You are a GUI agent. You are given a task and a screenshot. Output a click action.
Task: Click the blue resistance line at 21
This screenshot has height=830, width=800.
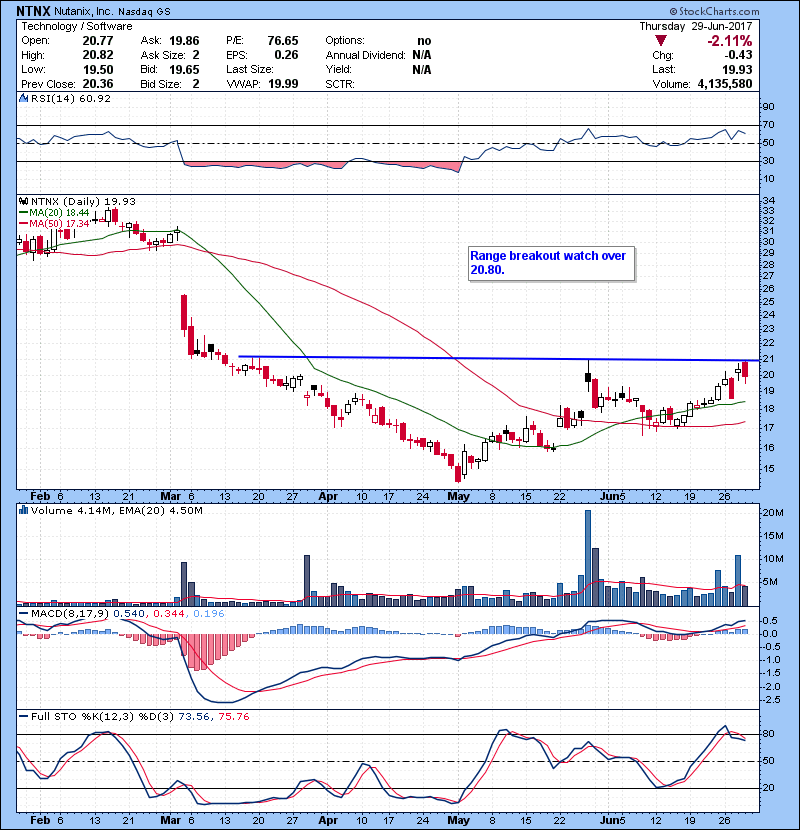(499, 358)
